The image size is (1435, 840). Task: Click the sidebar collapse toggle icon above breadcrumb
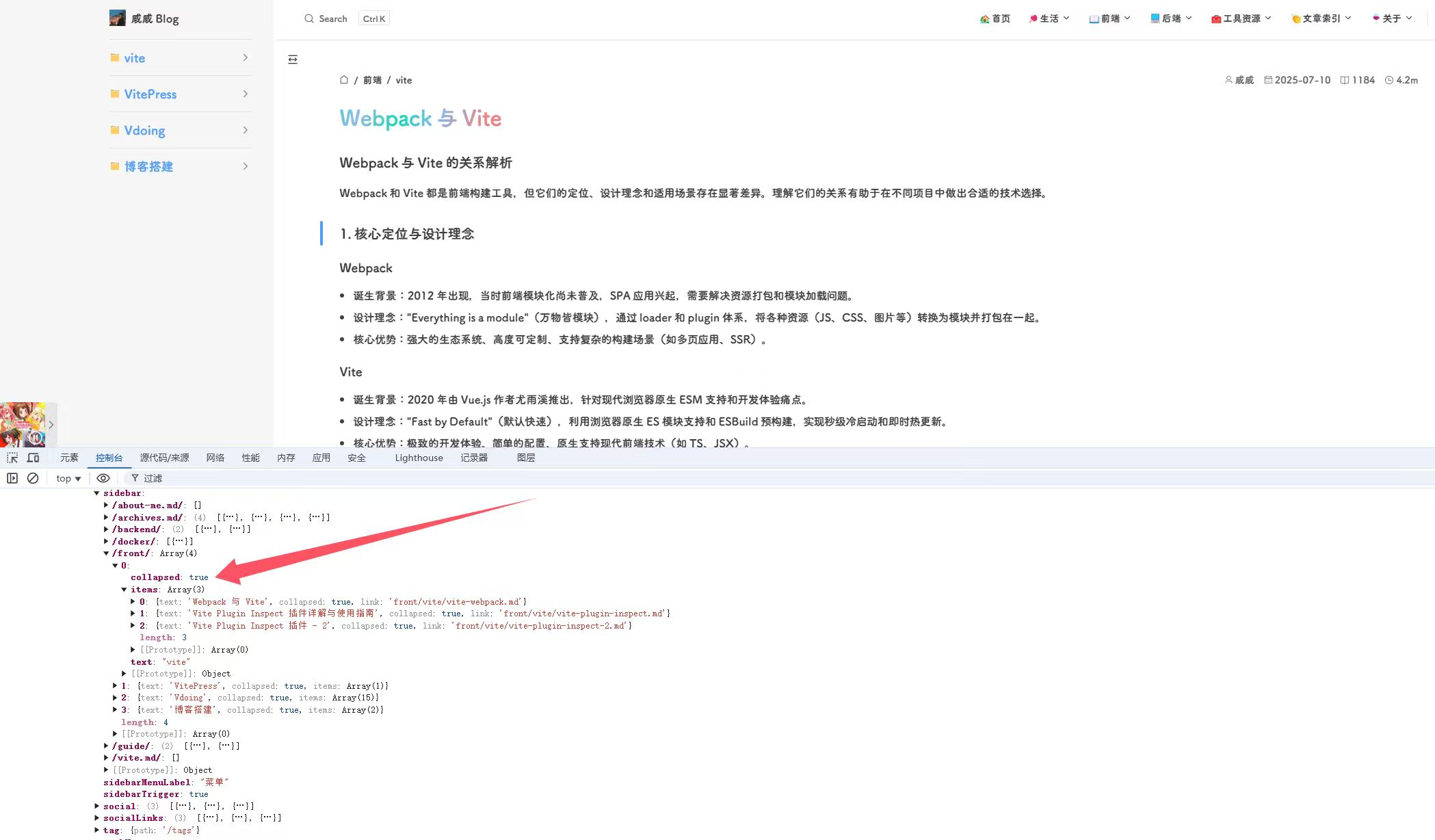tap(293, 60)
